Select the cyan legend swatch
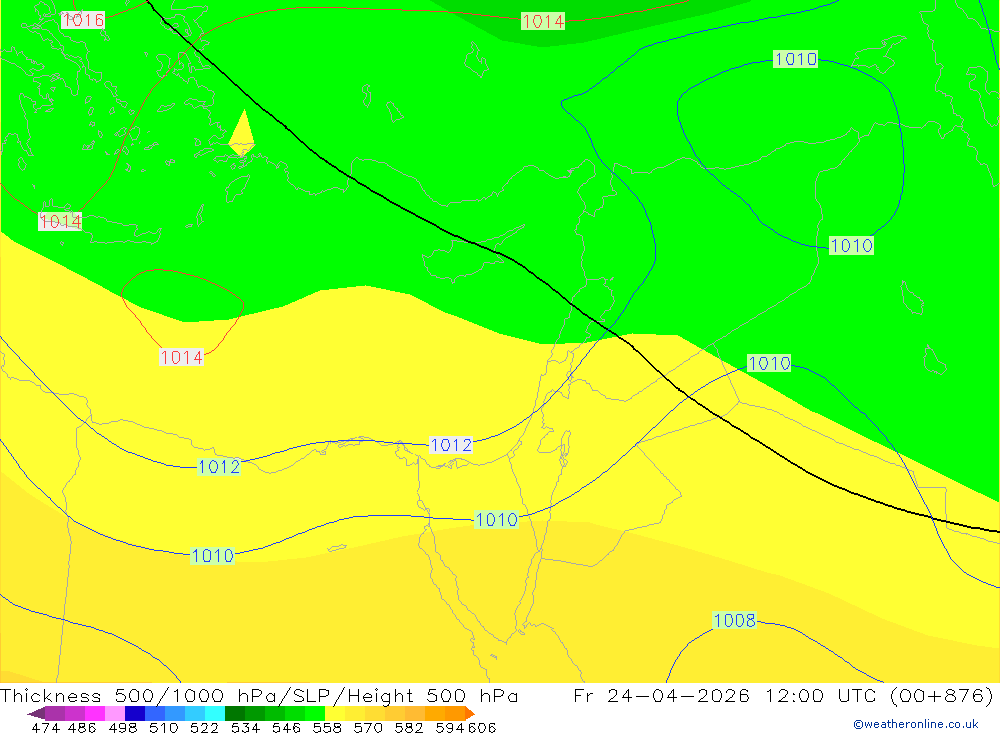 215,713
